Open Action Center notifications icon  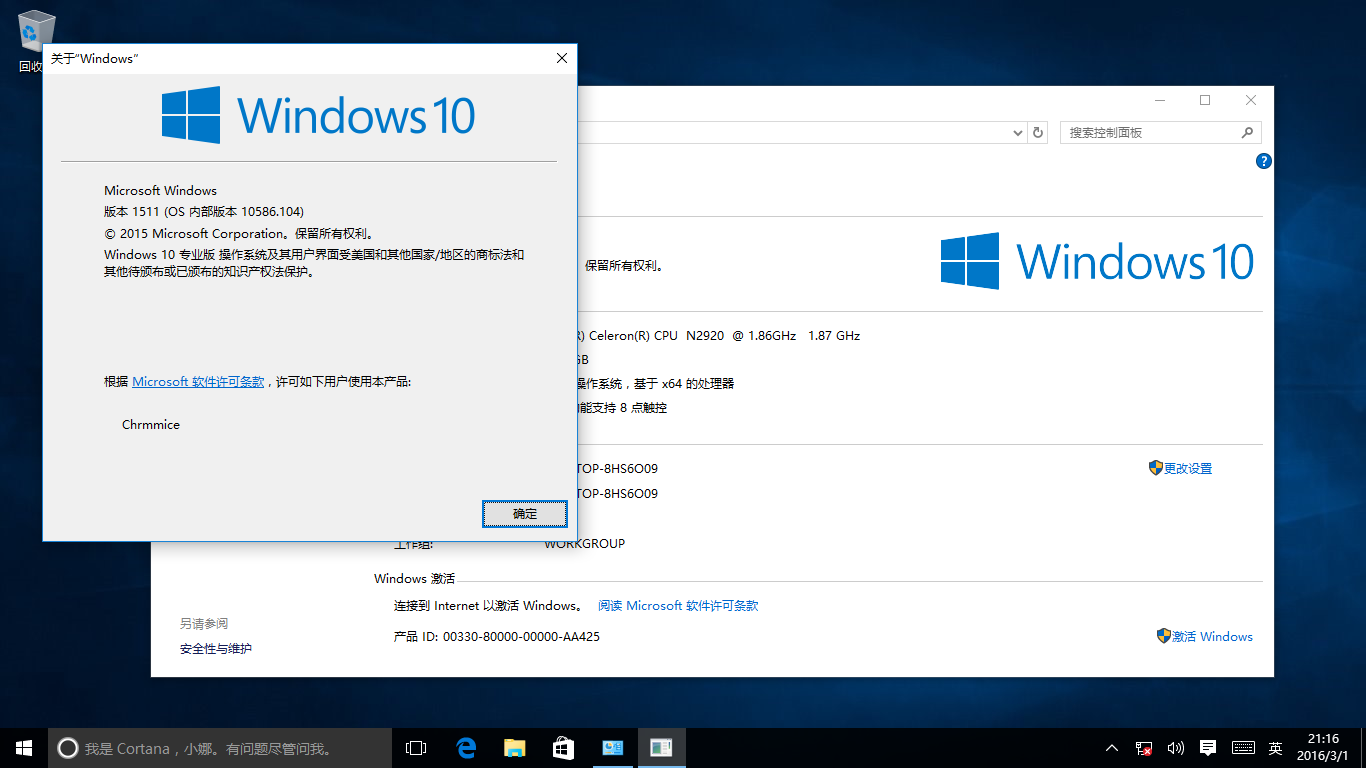coord(1208,748)
